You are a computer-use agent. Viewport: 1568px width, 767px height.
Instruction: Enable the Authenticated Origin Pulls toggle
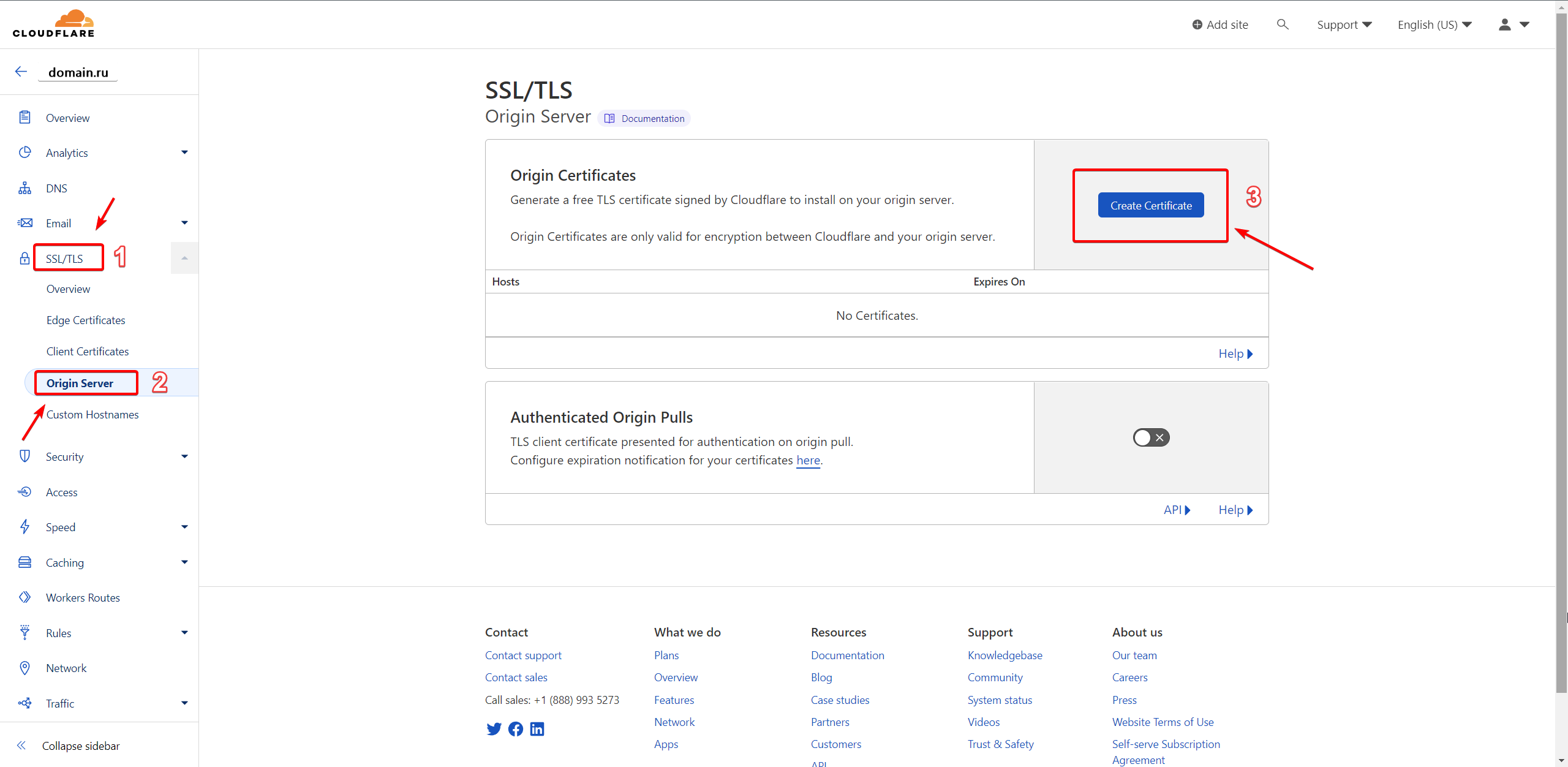[1151, 437]
